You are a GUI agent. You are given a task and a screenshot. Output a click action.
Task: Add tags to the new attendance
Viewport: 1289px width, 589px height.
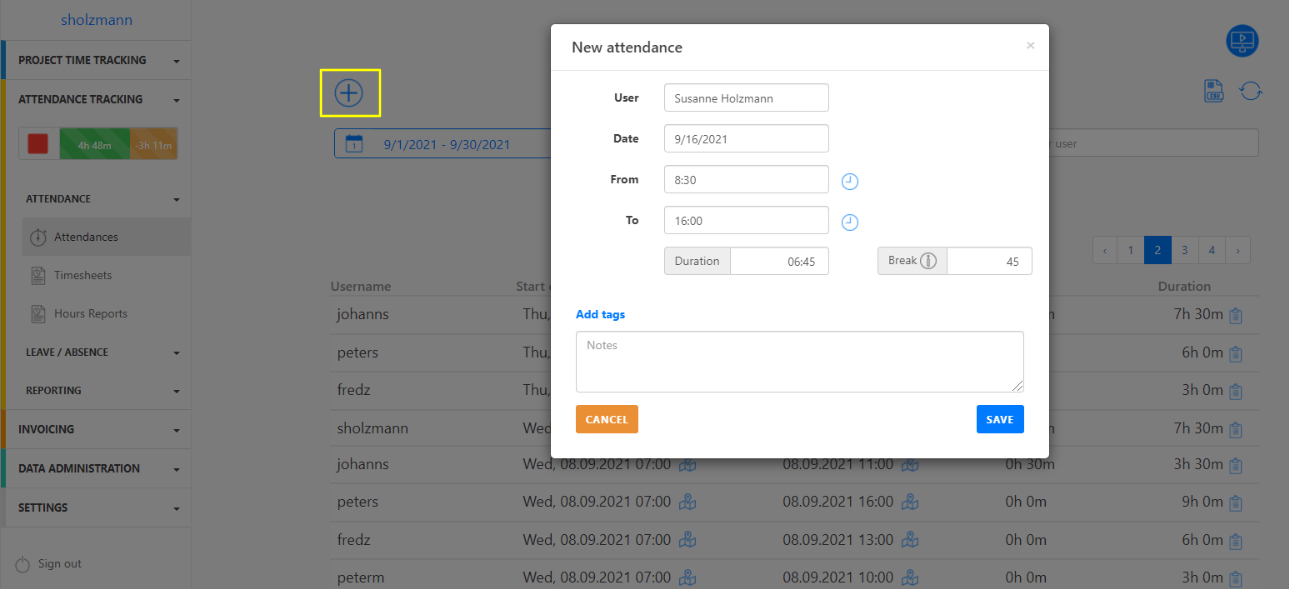pyautogui.click(x=599, y=314)
